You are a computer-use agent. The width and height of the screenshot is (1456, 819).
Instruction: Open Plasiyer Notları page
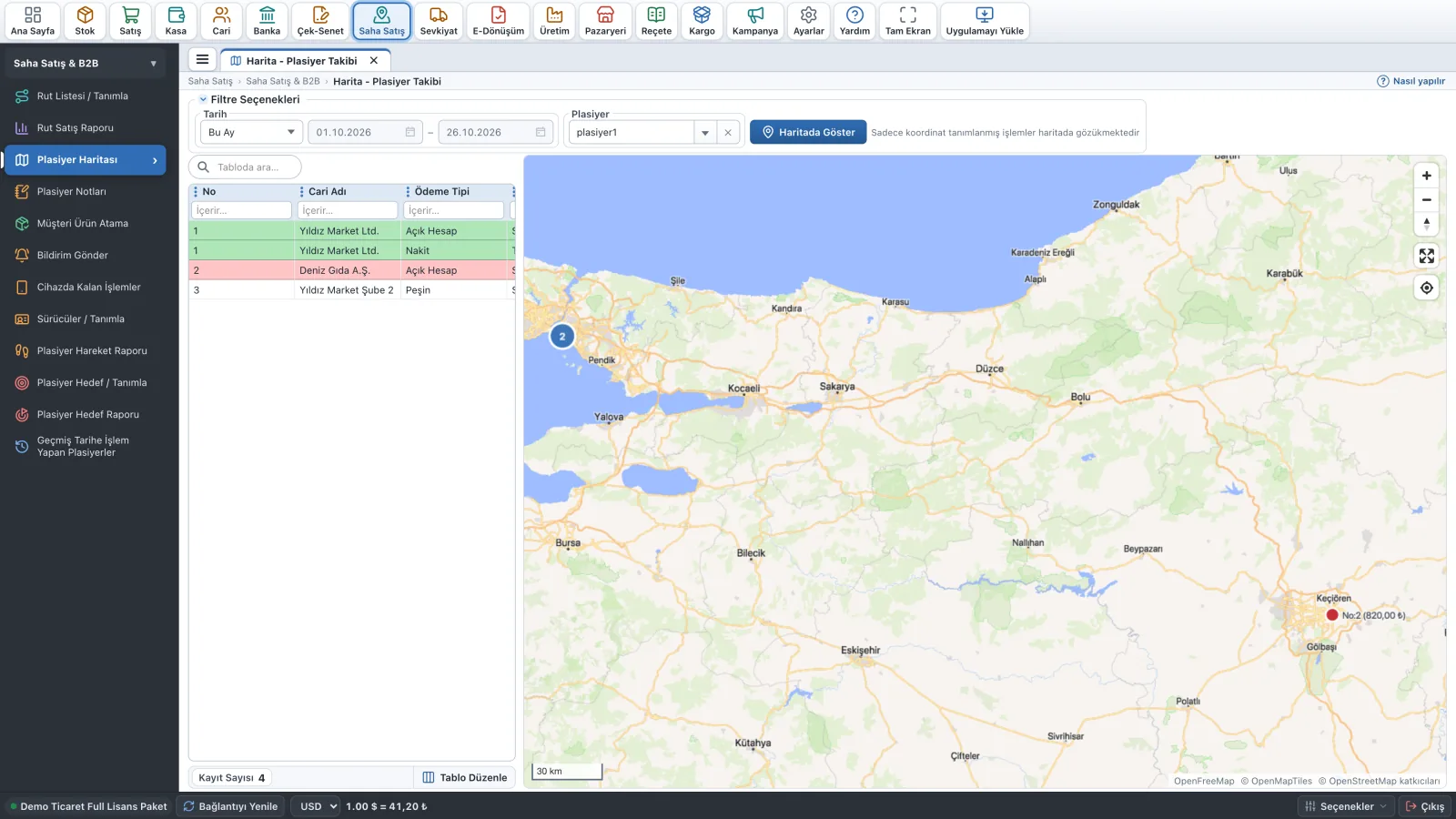[x=86, y=192]
